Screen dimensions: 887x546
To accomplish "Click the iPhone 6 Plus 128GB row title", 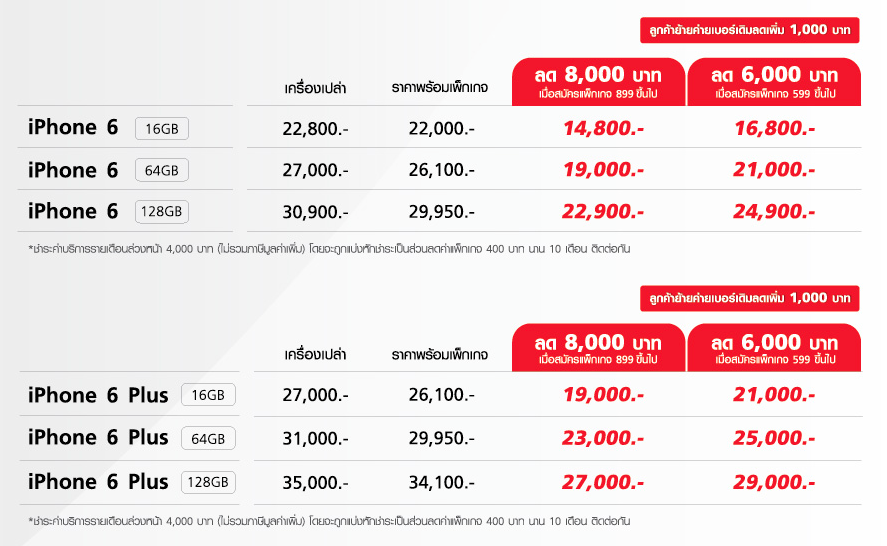I will point(98,481).
